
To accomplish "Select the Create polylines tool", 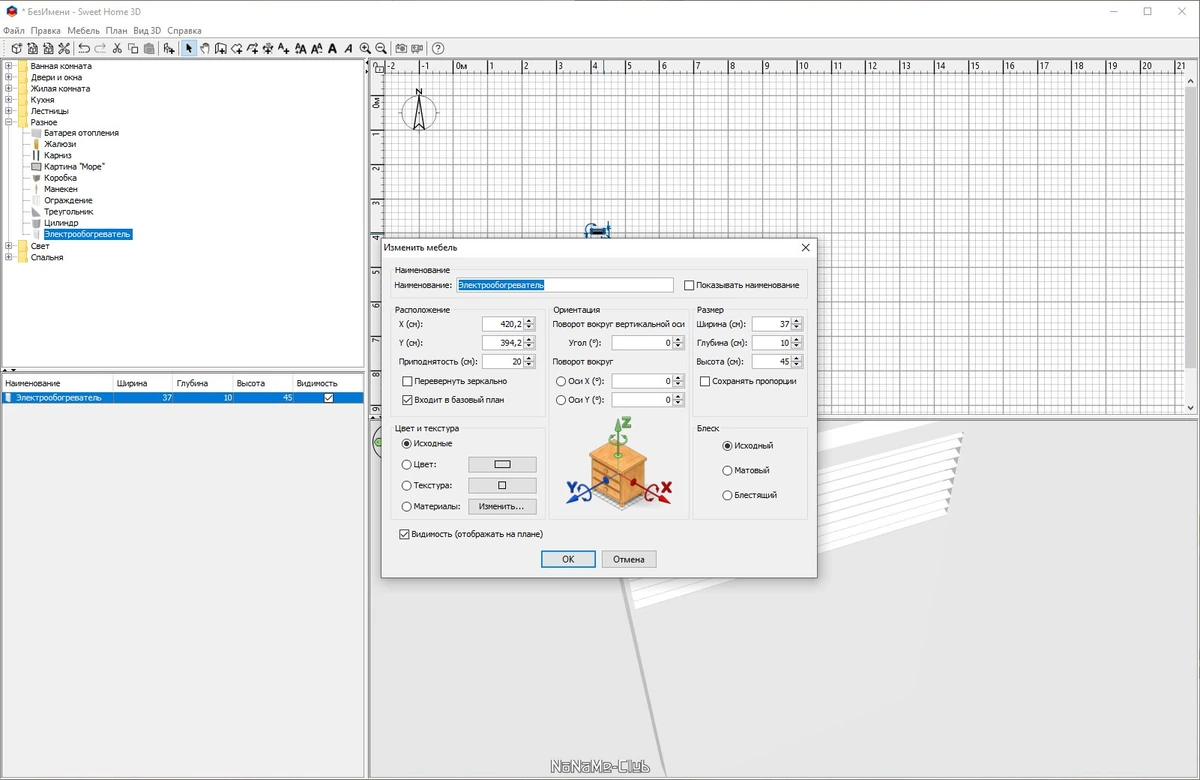I will click(253, 48).
